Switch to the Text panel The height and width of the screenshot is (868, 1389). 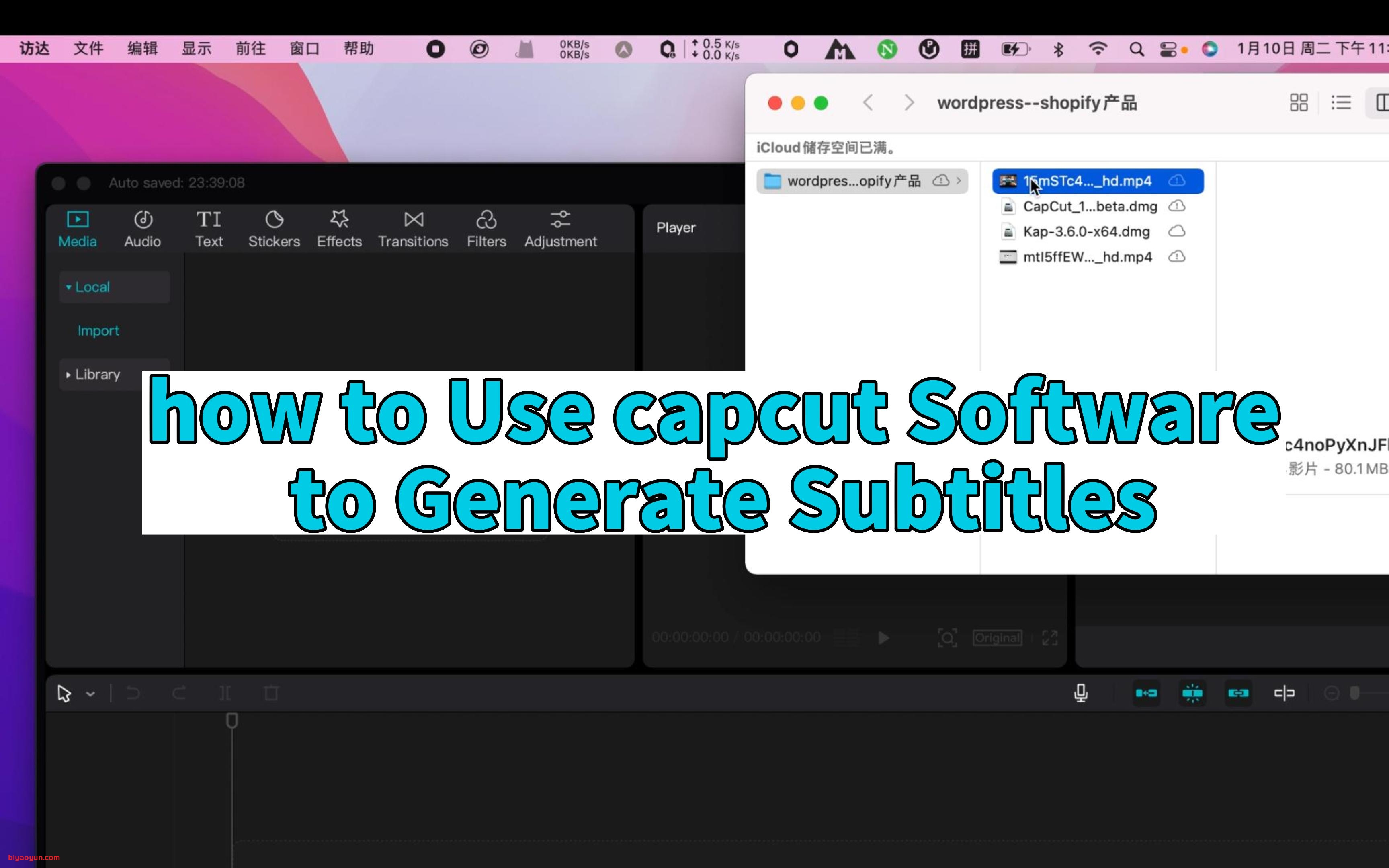pos(208,228)
